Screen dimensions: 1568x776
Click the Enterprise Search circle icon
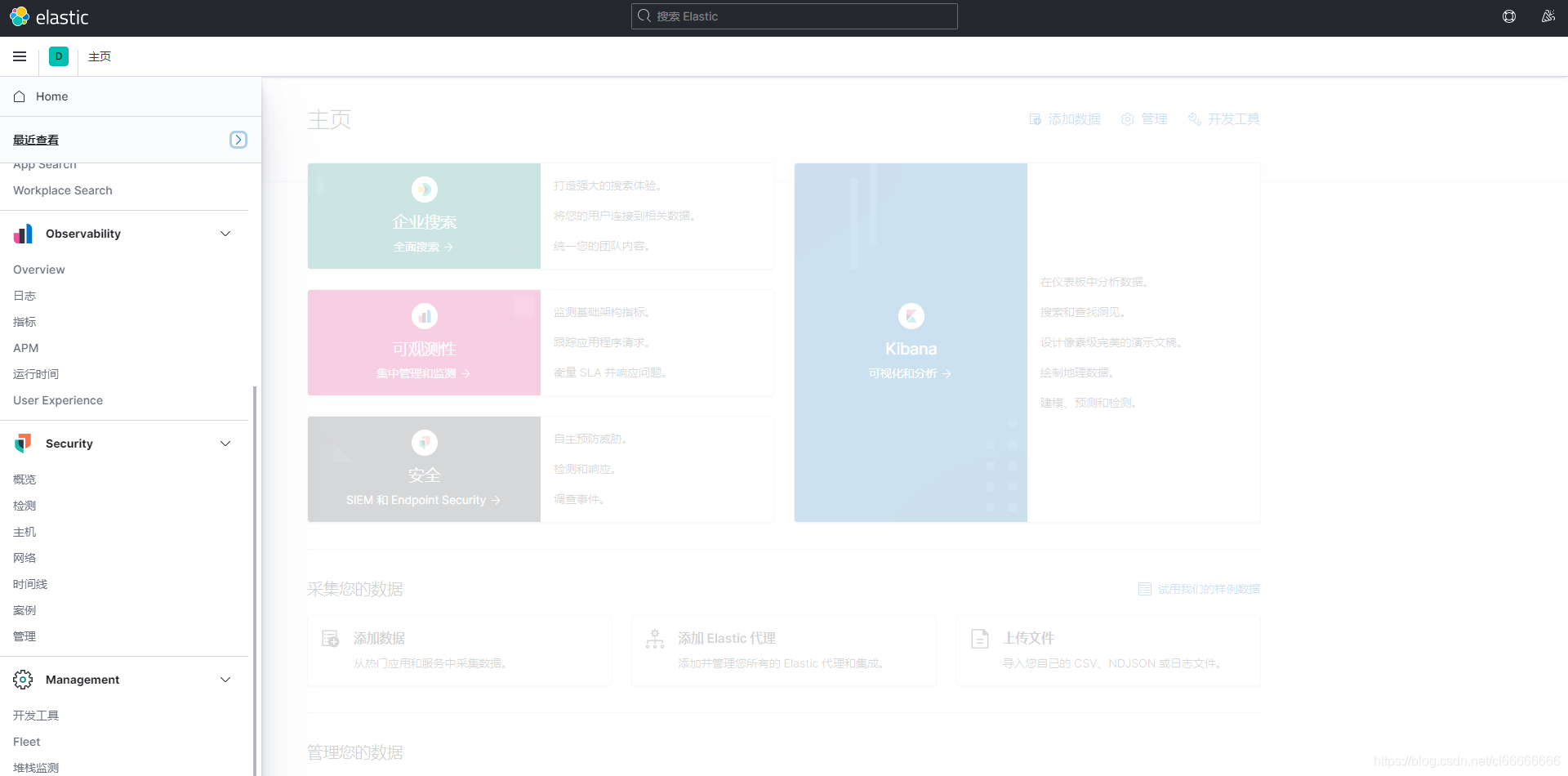[425, 190]
